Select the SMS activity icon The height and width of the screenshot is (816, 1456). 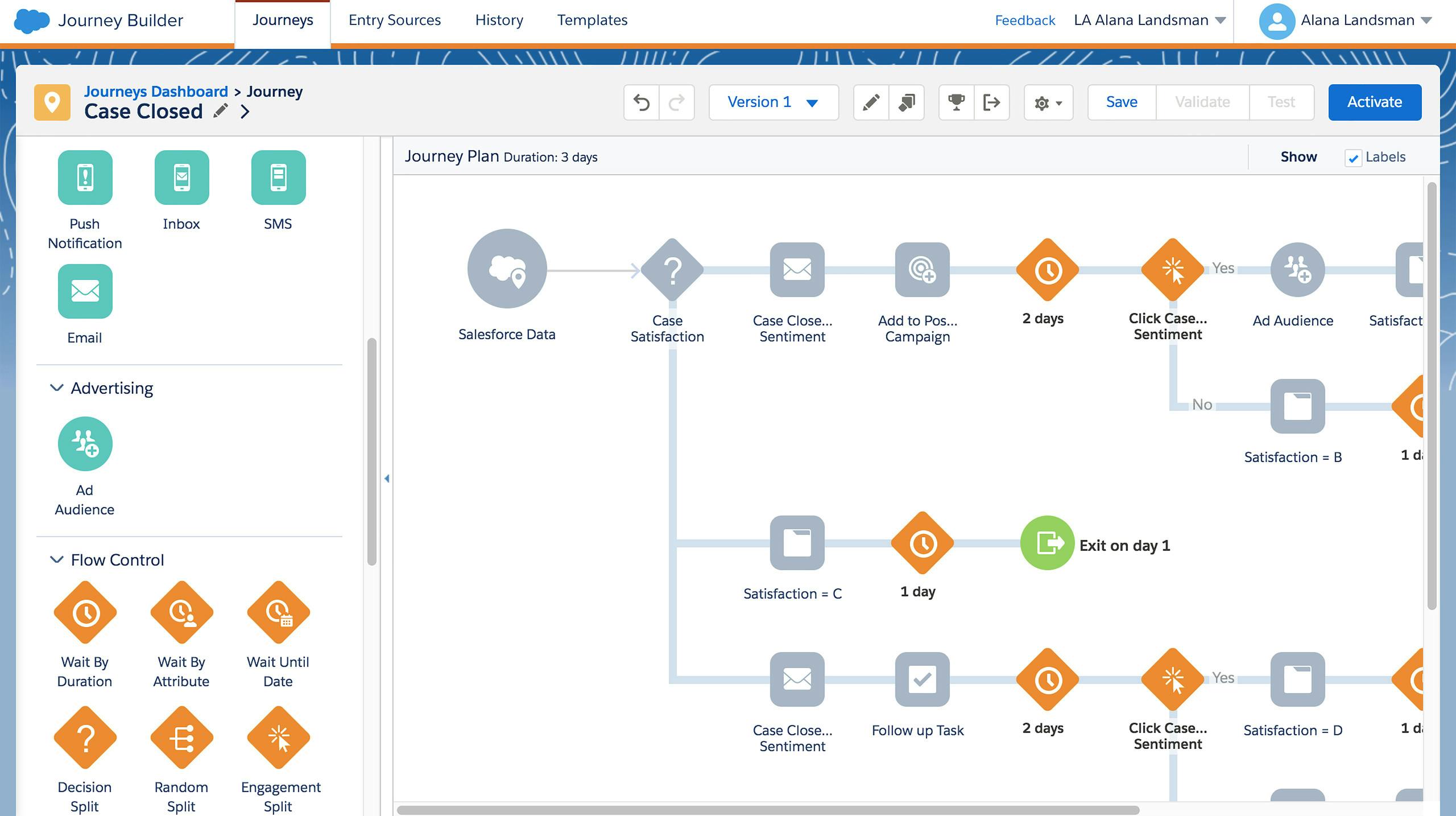click(279, 178)
